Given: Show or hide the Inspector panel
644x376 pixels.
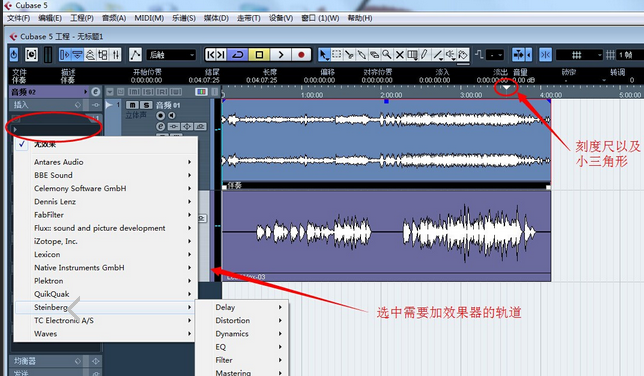Looking at the screenshot, I should point(64,55).
